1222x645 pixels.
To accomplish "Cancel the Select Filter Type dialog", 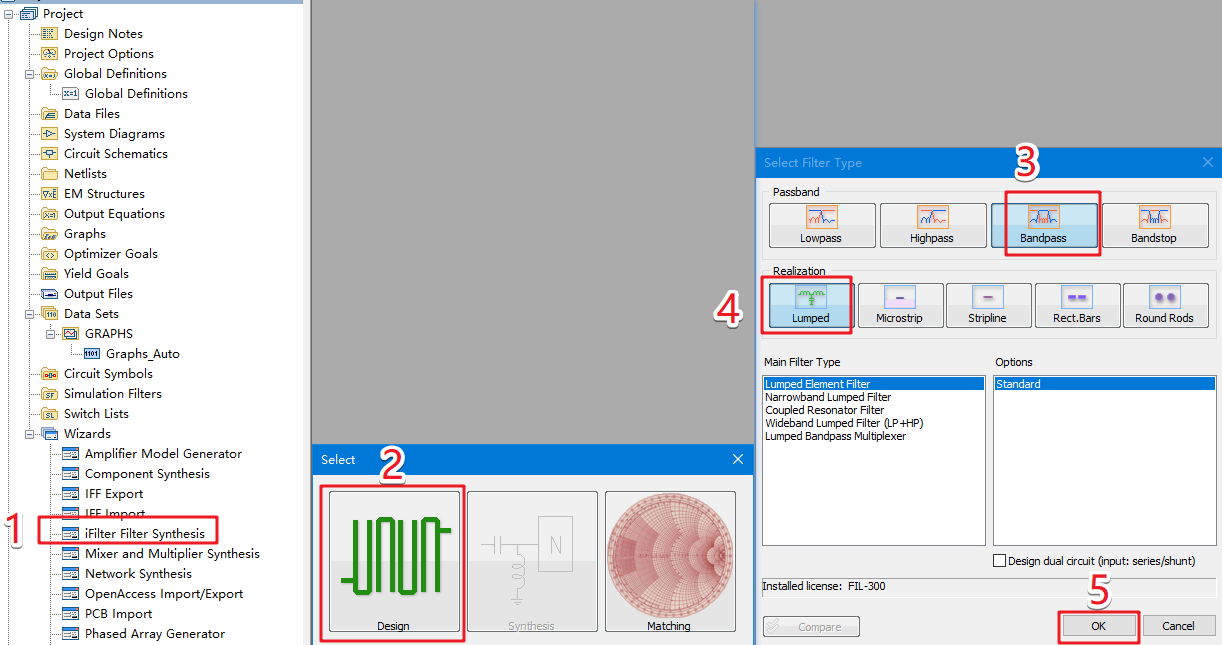I will point(1178,626).
